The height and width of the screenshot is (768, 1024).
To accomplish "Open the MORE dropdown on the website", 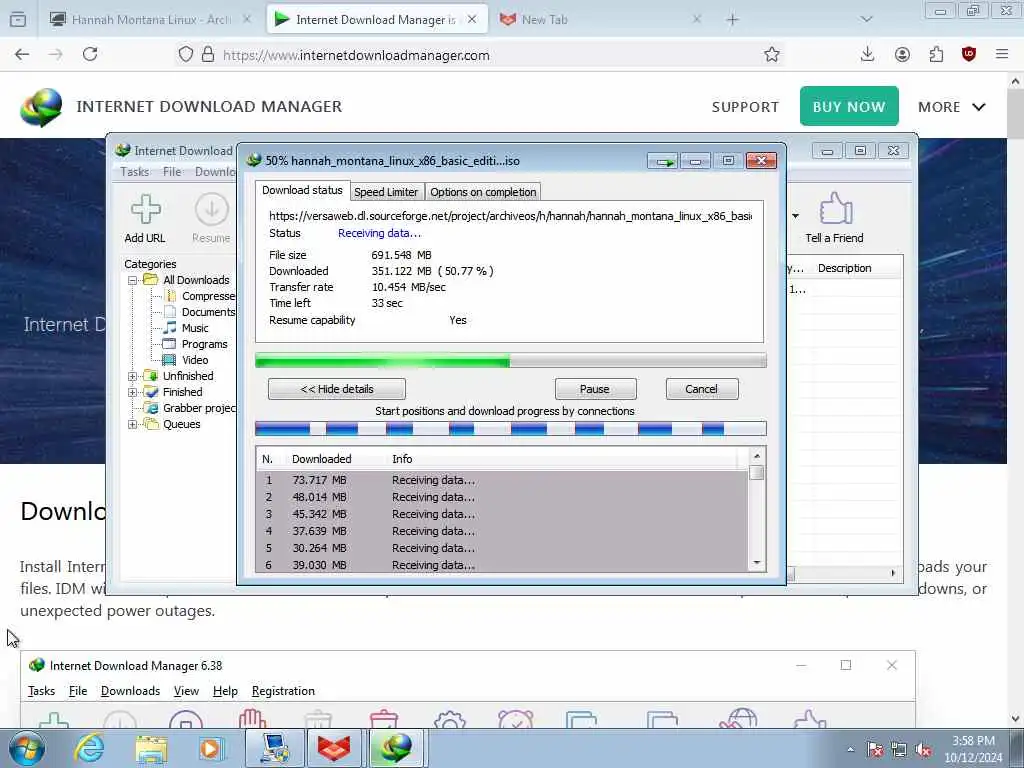I will [952, 107].
